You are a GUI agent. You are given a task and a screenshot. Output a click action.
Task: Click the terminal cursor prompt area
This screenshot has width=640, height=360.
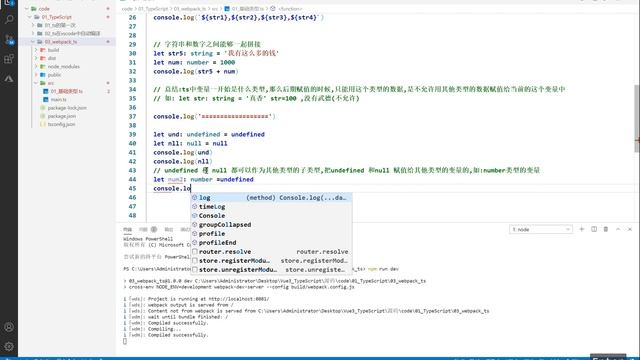pyautogui.click(x=125, y=341)
